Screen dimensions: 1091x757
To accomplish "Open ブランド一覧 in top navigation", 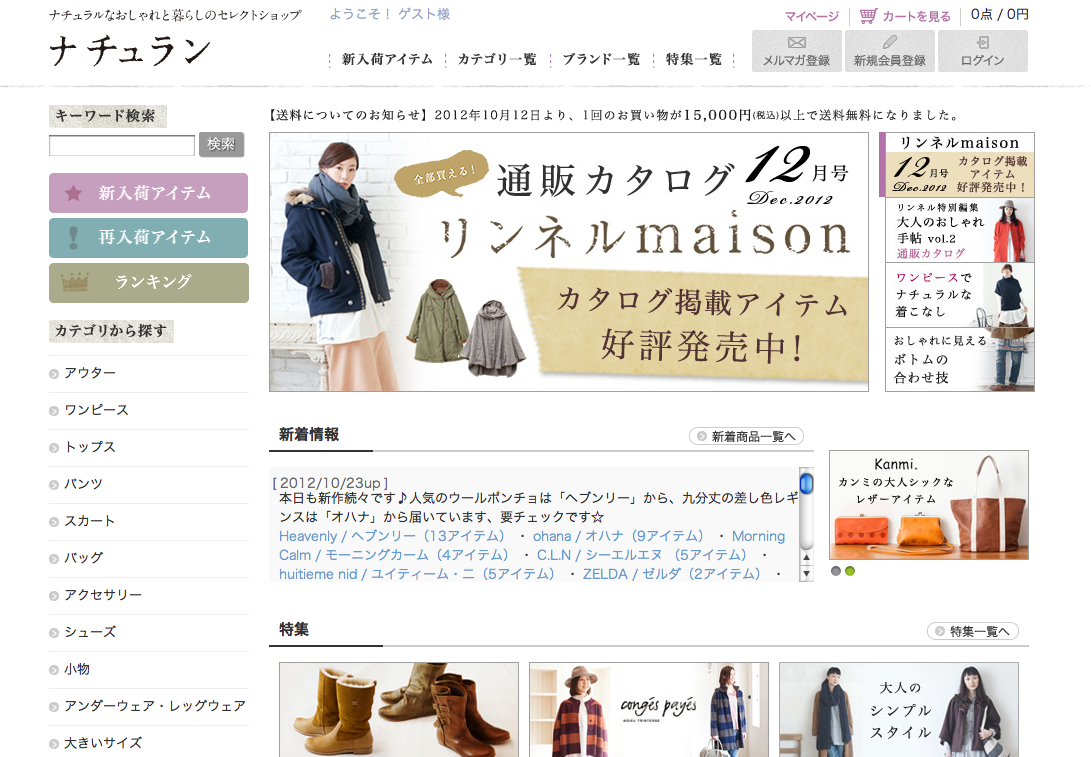I will tap(601, 60).
